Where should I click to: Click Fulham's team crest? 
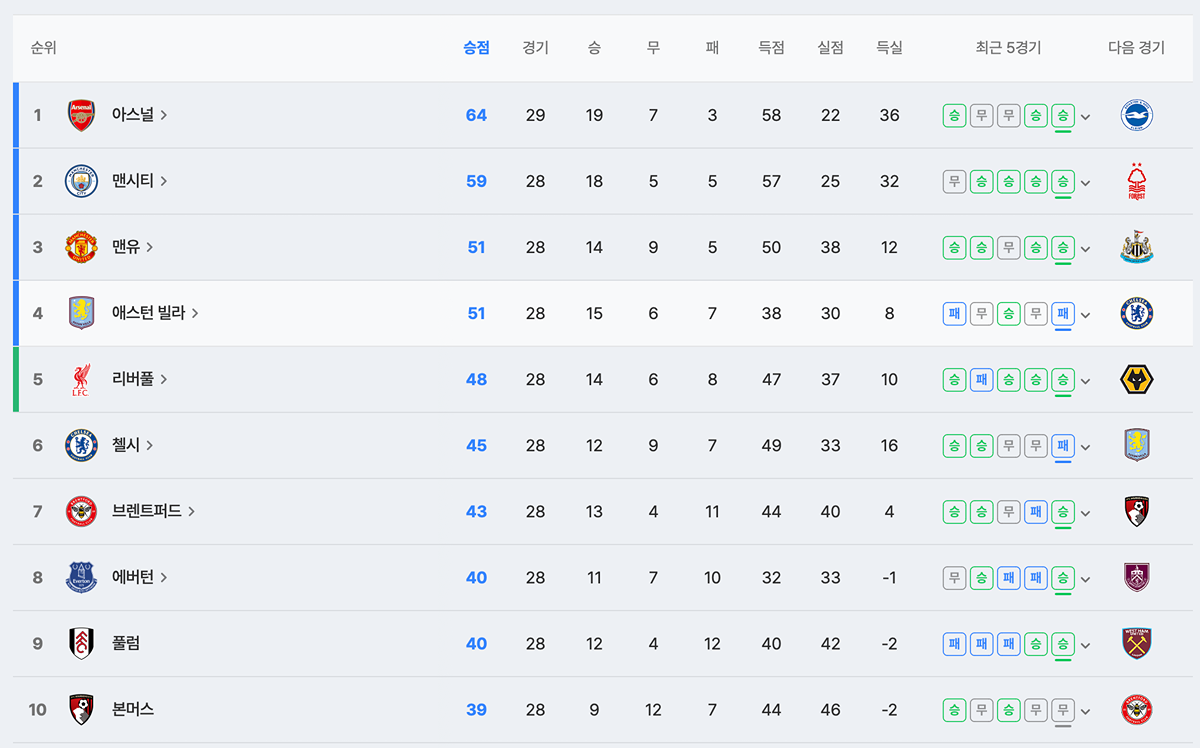coord(81,644)
